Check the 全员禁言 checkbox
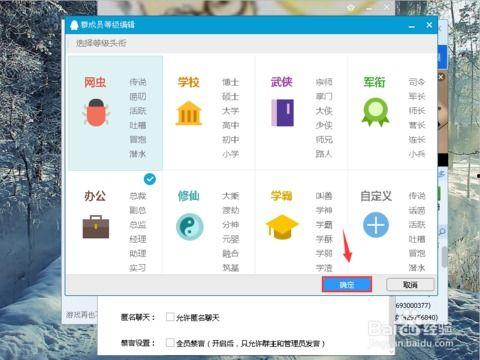 170,342
